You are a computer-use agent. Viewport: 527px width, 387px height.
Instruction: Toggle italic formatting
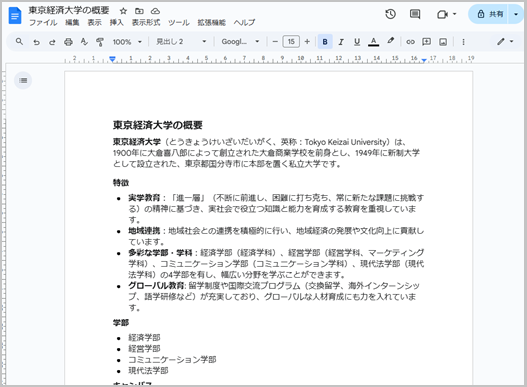pyautogui.click(x=341, y=42)
